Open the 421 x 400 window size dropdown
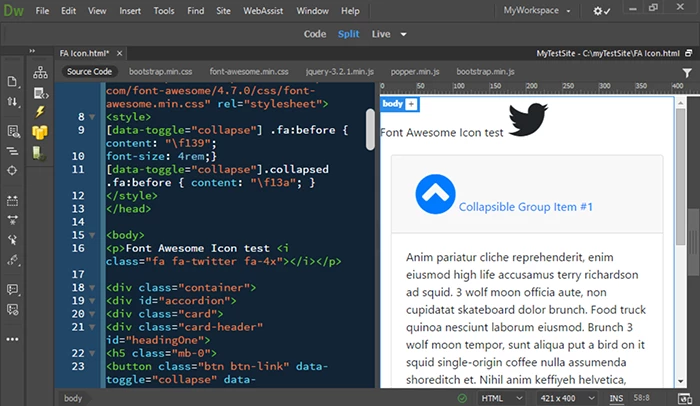The width and height of the screenshot is (700, 406). 567,398
